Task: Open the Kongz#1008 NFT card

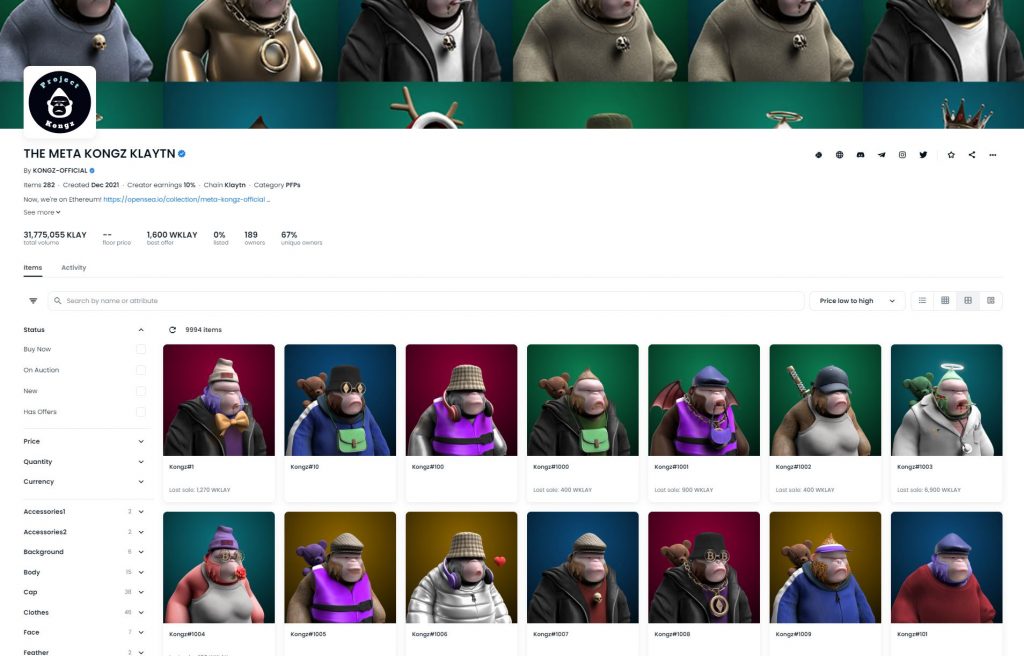Action: pos(704,583)
